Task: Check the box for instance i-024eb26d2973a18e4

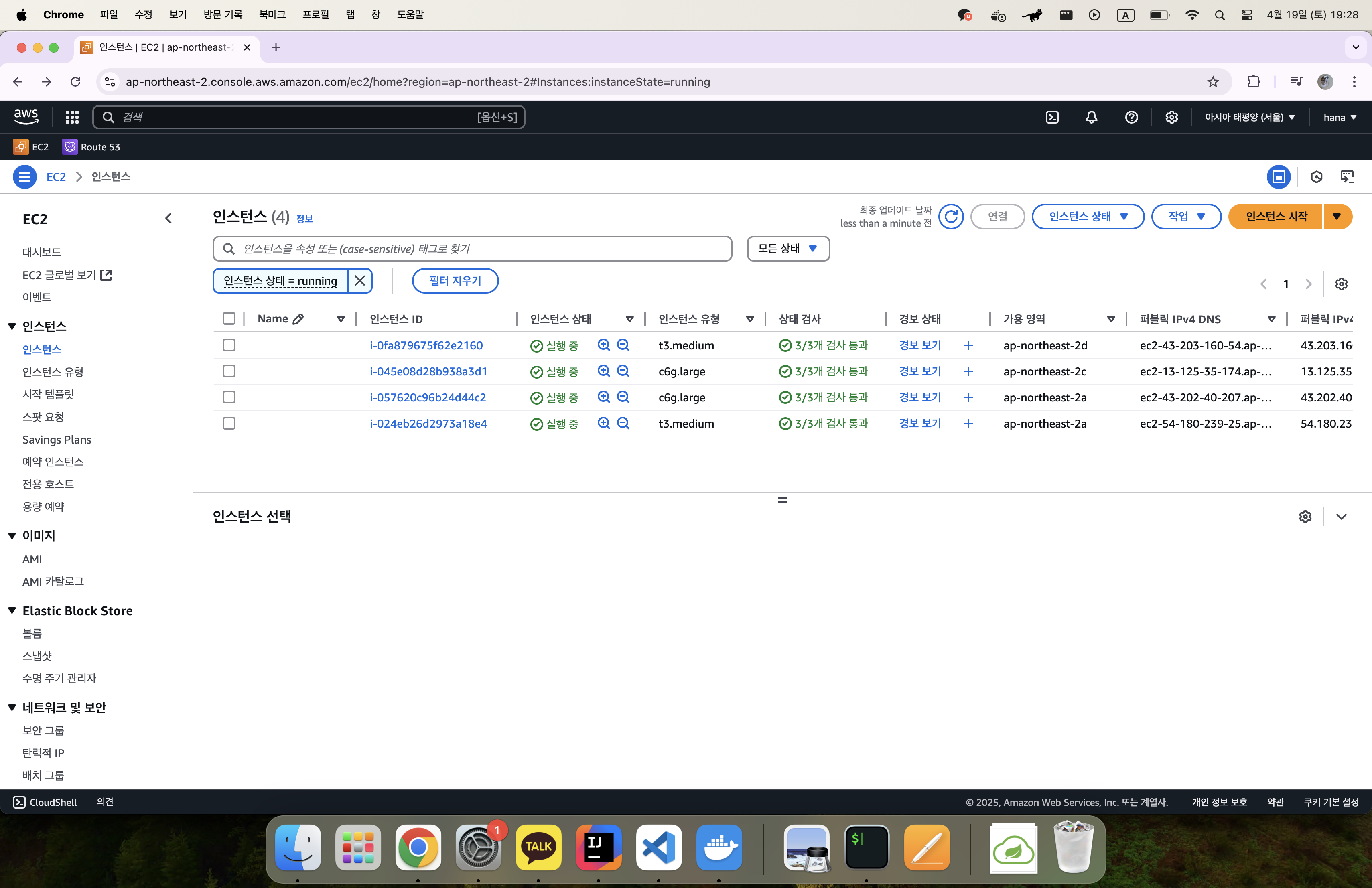Action: (x=229, y=424)
